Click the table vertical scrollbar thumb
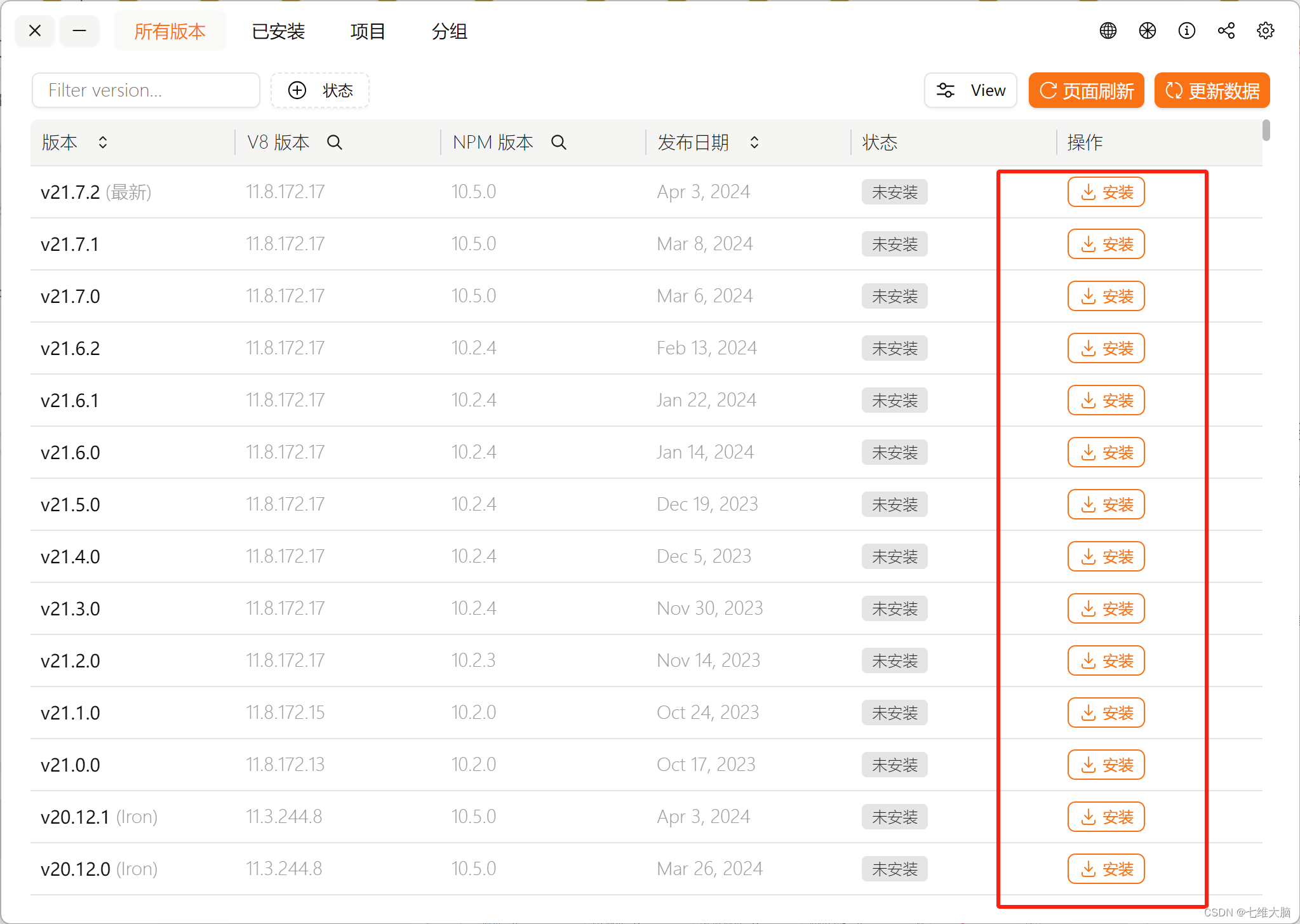 1266,130
